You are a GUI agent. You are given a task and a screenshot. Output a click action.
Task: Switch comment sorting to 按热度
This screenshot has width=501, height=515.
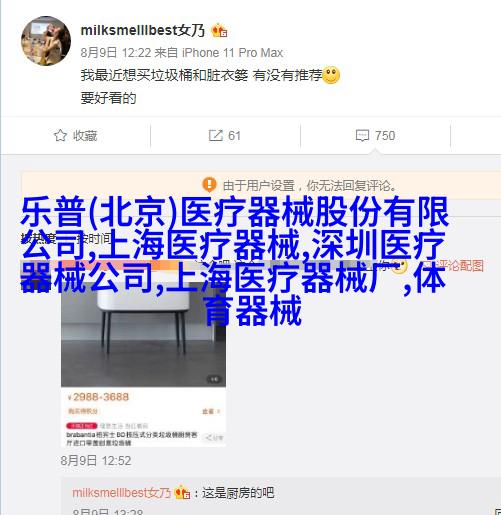pos(38,238)
